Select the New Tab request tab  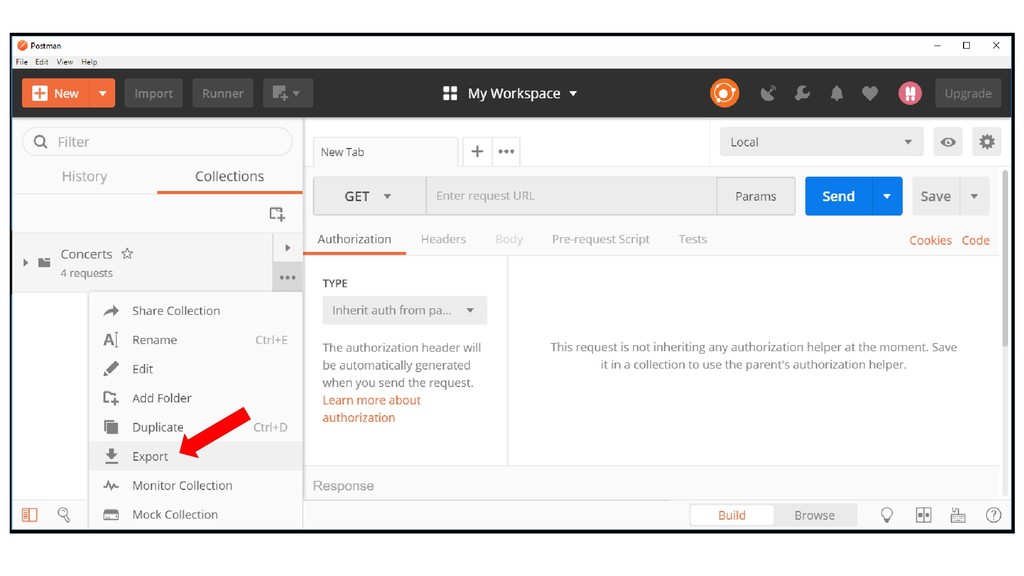[x=385, y=152]
